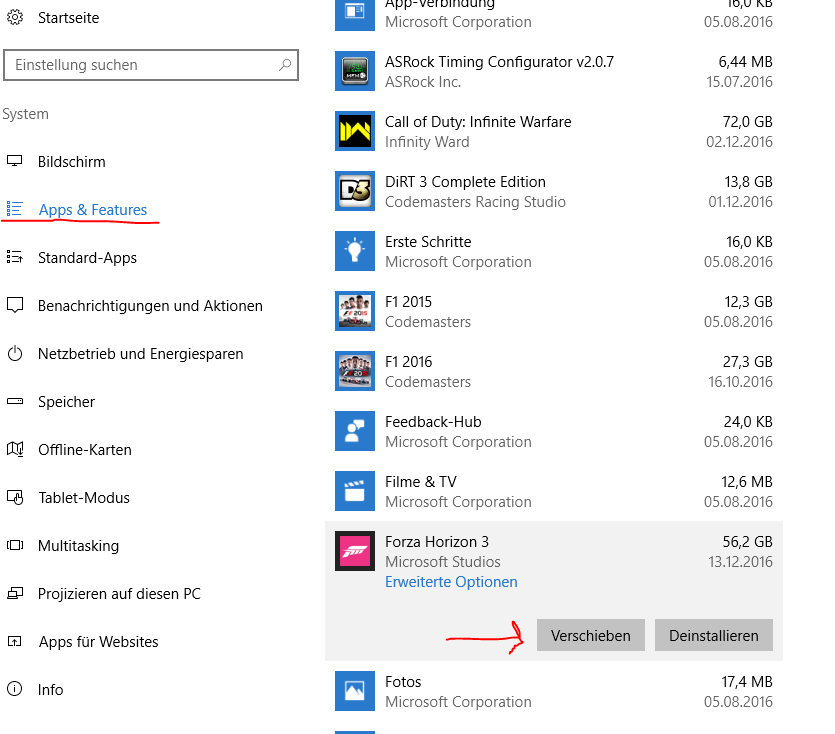This screenshot has width=835, height=734.
Task: Click the Forza Horizon 3 app icon
Action: point(355,551)
